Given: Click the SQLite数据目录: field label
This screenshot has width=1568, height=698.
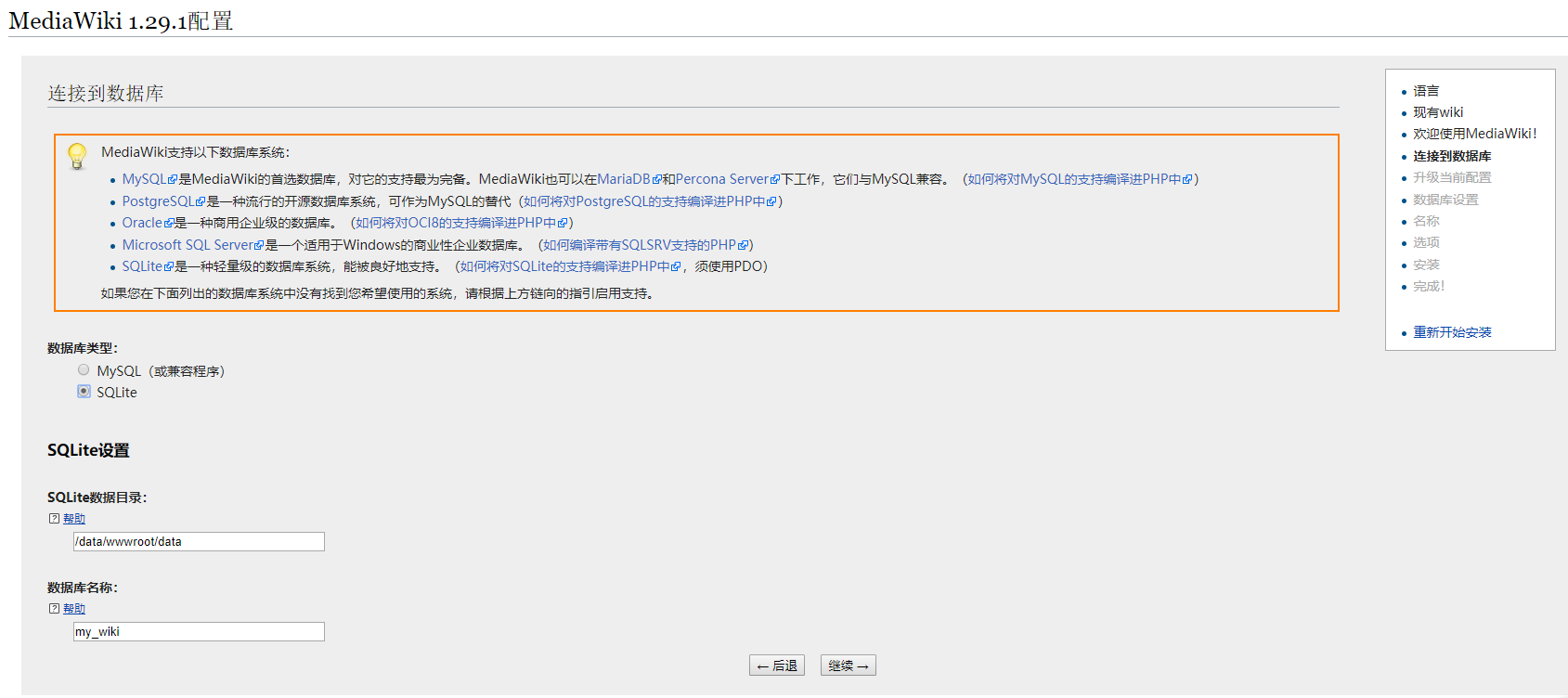Looking at the screenshot, I should point(97,498).
